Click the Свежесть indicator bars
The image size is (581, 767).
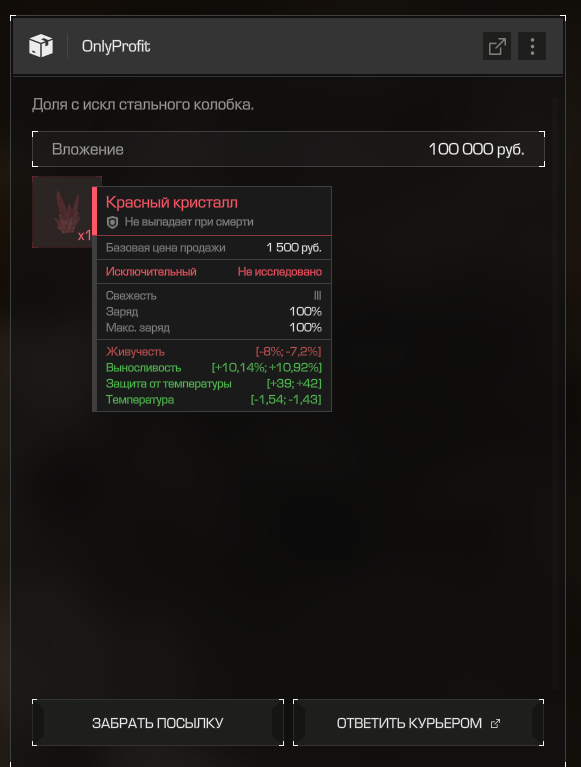click(317, 295)
